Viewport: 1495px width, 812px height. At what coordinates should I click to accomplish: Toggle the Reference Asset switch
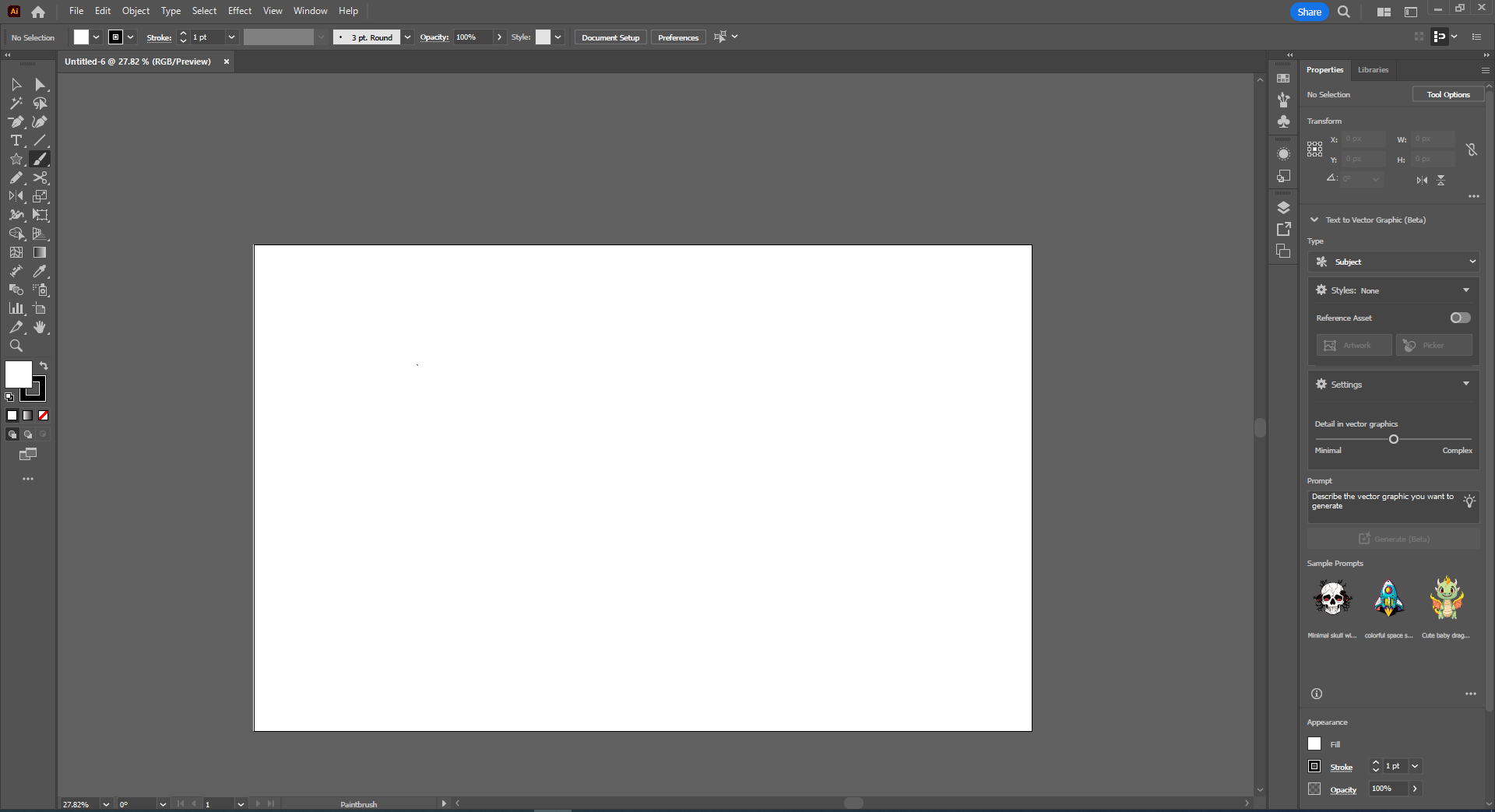(1460, 318)
